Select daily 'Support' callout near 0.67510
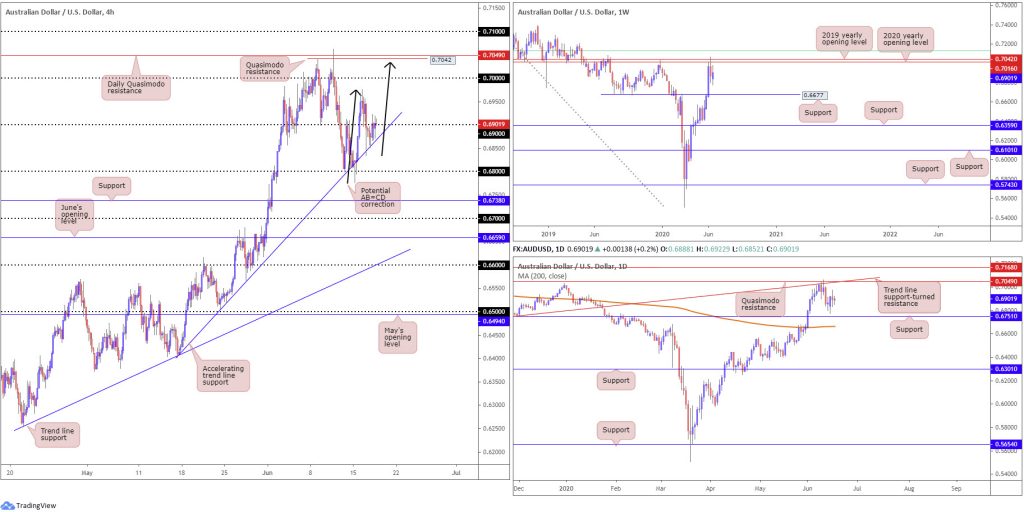The image size is (1024, 512). [910, 329]
